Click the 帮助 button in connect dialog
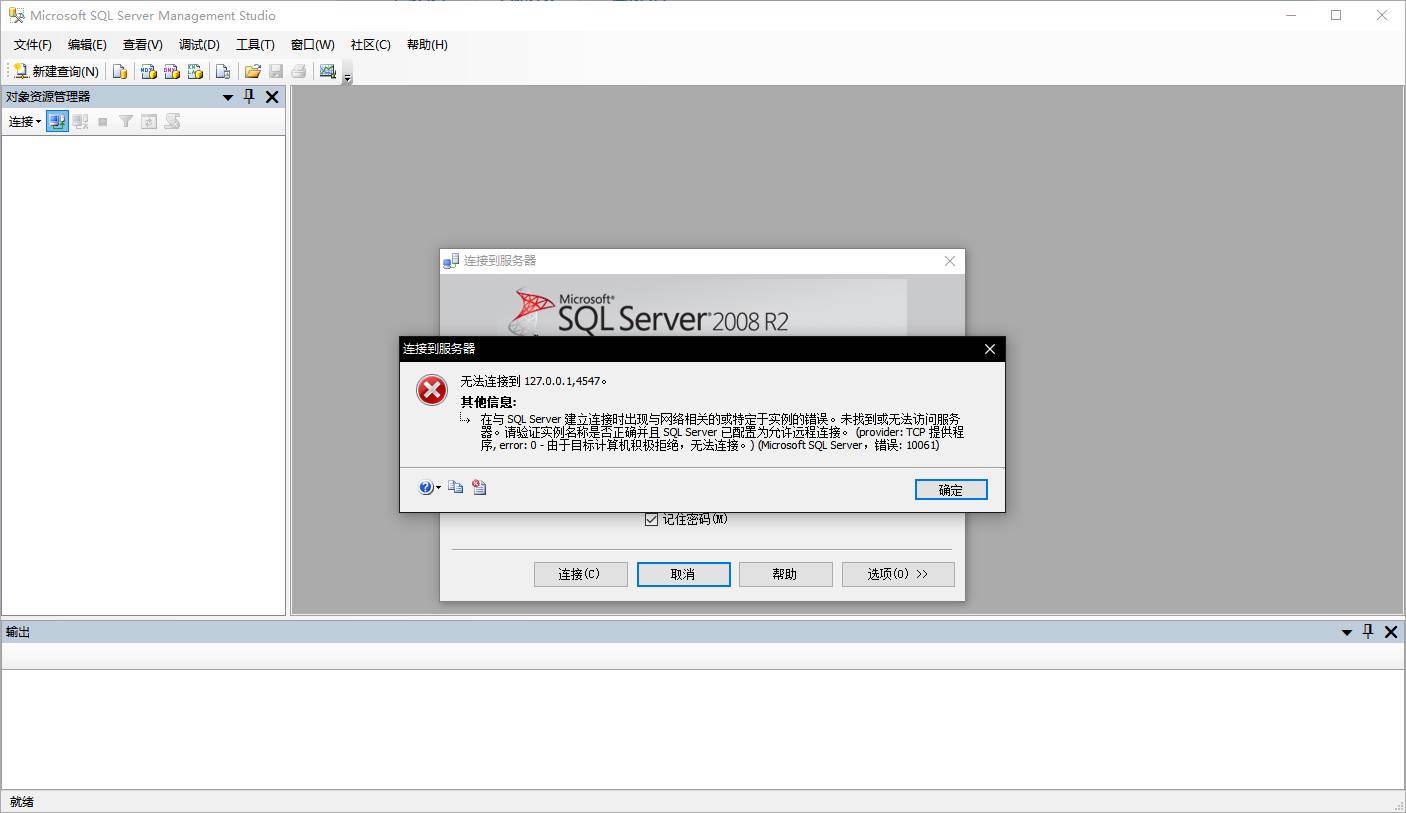Screen dimensions: 1406x813 (x=785, y=574)
